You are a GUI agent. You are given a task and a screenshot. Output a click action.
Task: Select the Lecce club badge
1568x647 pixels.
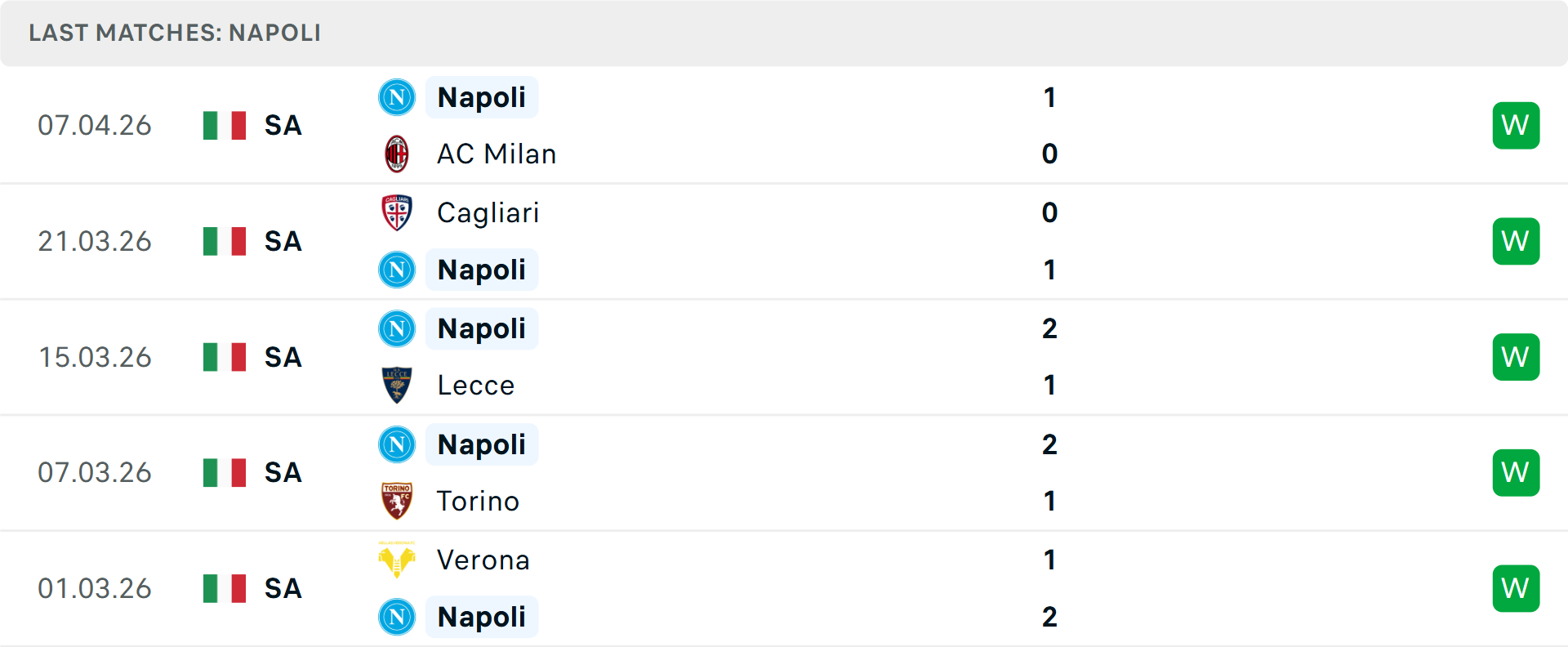397,385
